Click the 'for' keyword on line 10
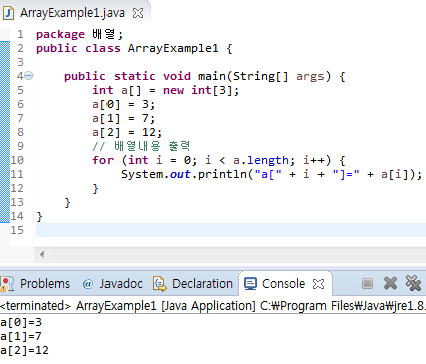 (103, 160)
